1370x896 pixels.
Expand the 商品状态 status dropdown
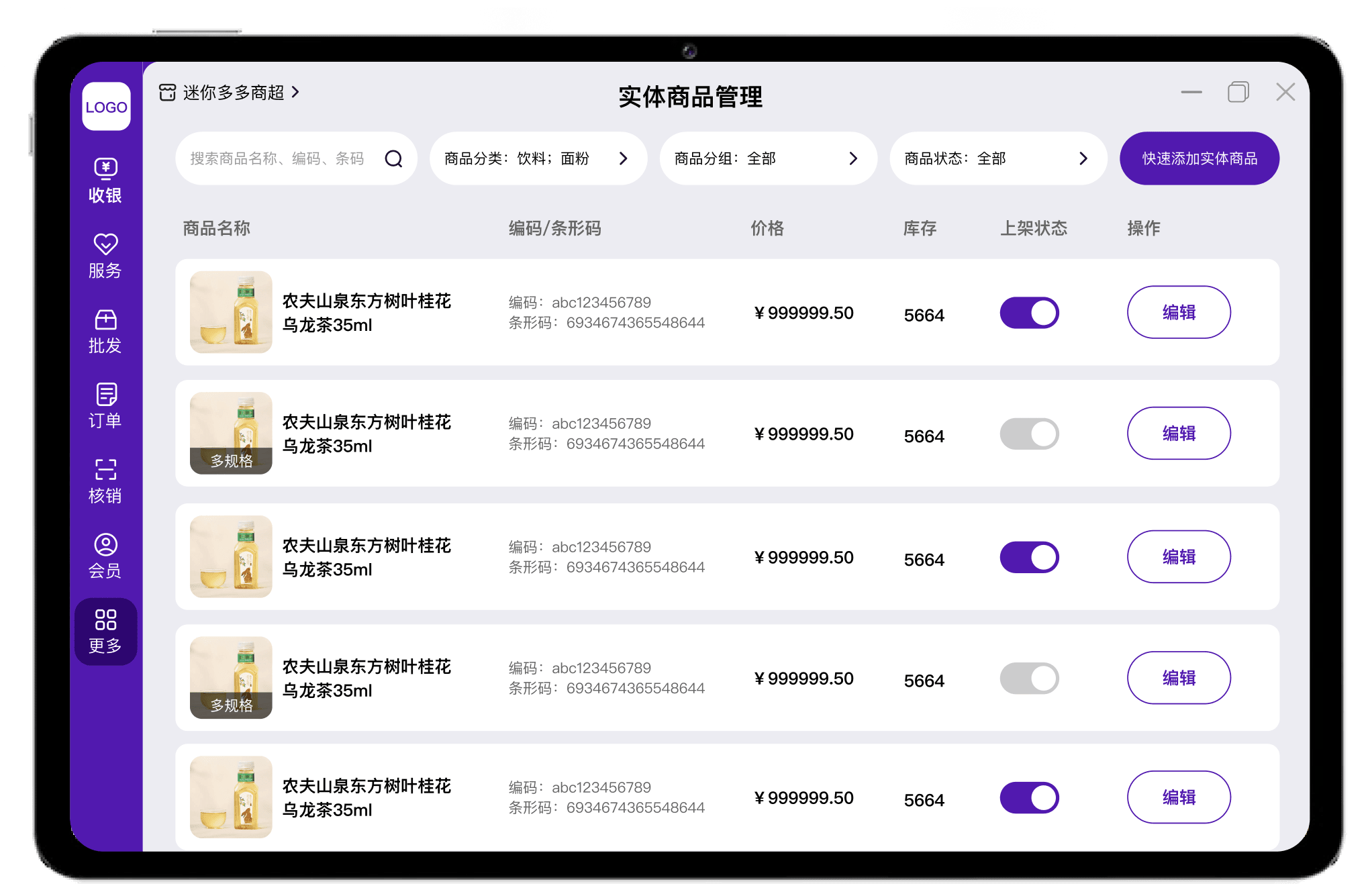[x=997, y=158]
